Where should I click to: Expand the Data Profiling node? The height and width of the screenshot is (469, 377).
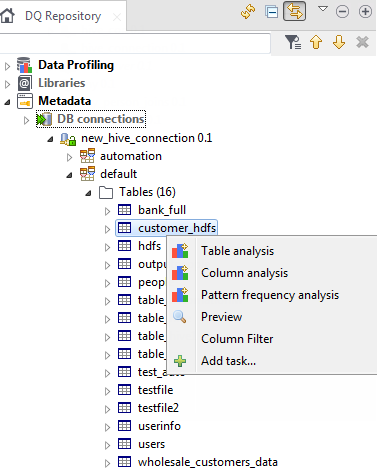(x=7, y=66)
